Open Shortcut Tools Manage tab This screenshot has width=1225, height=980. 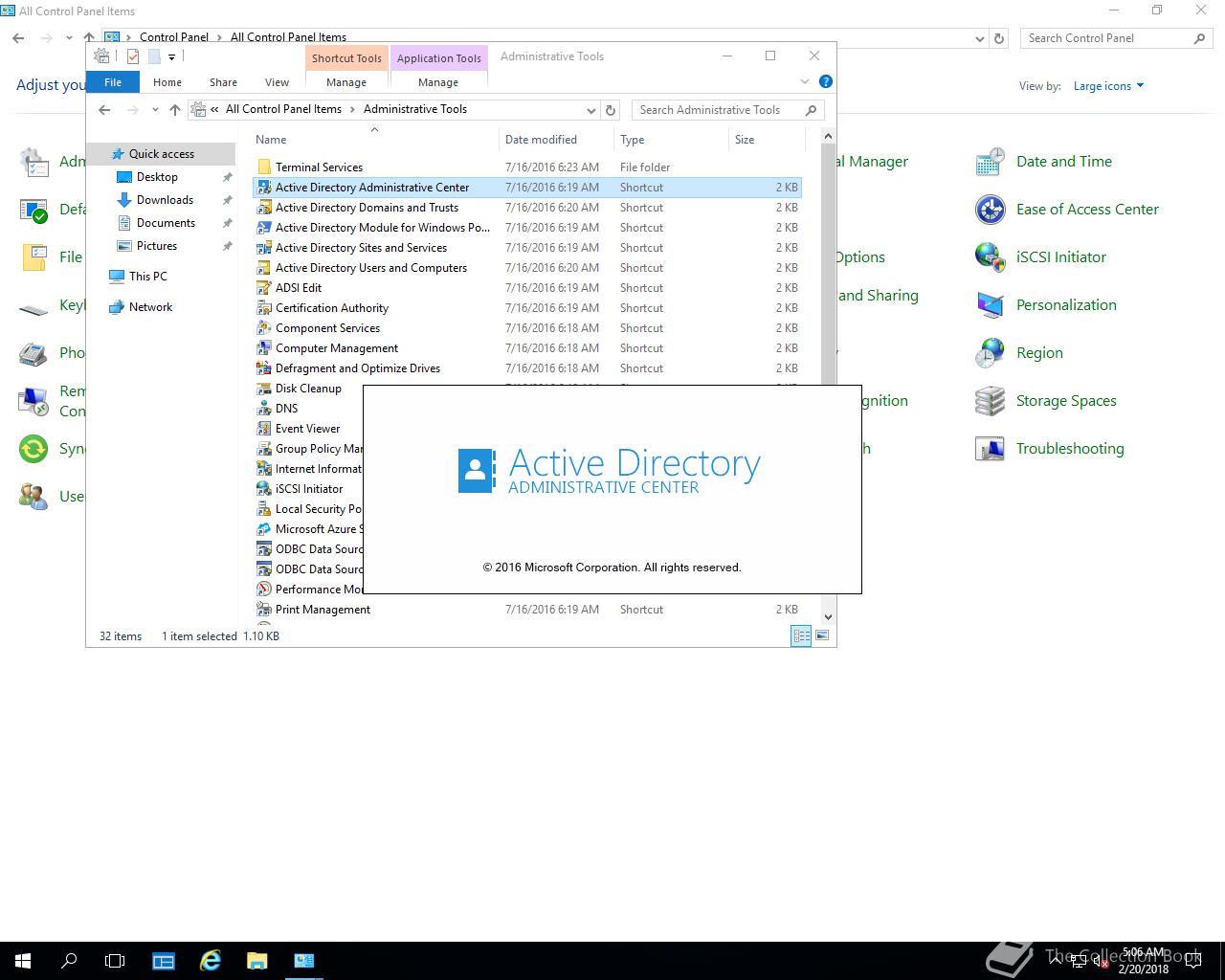[x=346, y=82]
